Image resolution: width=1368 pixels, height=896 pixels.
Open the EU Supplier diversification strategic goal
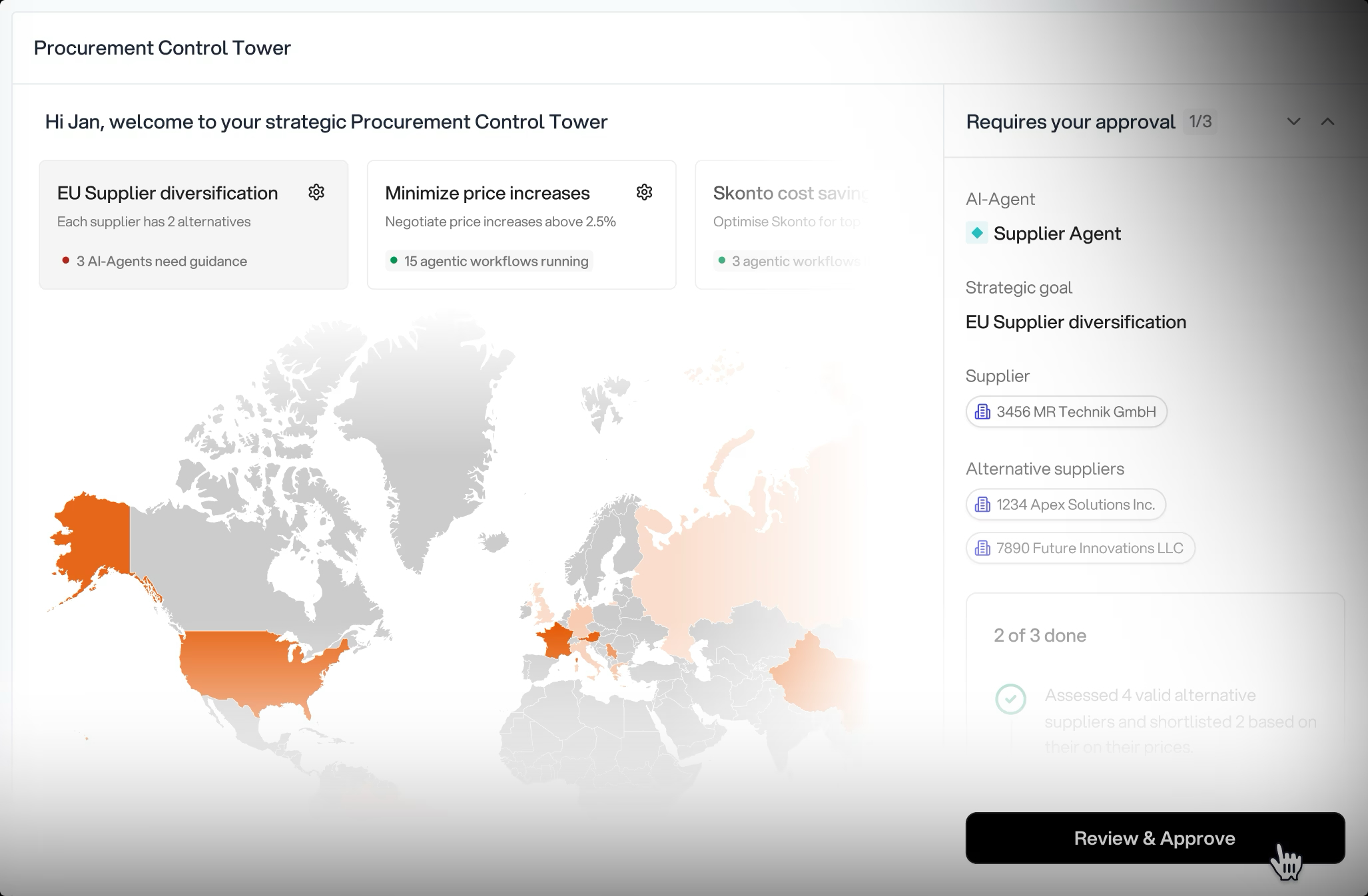[x=1076, y=322]
